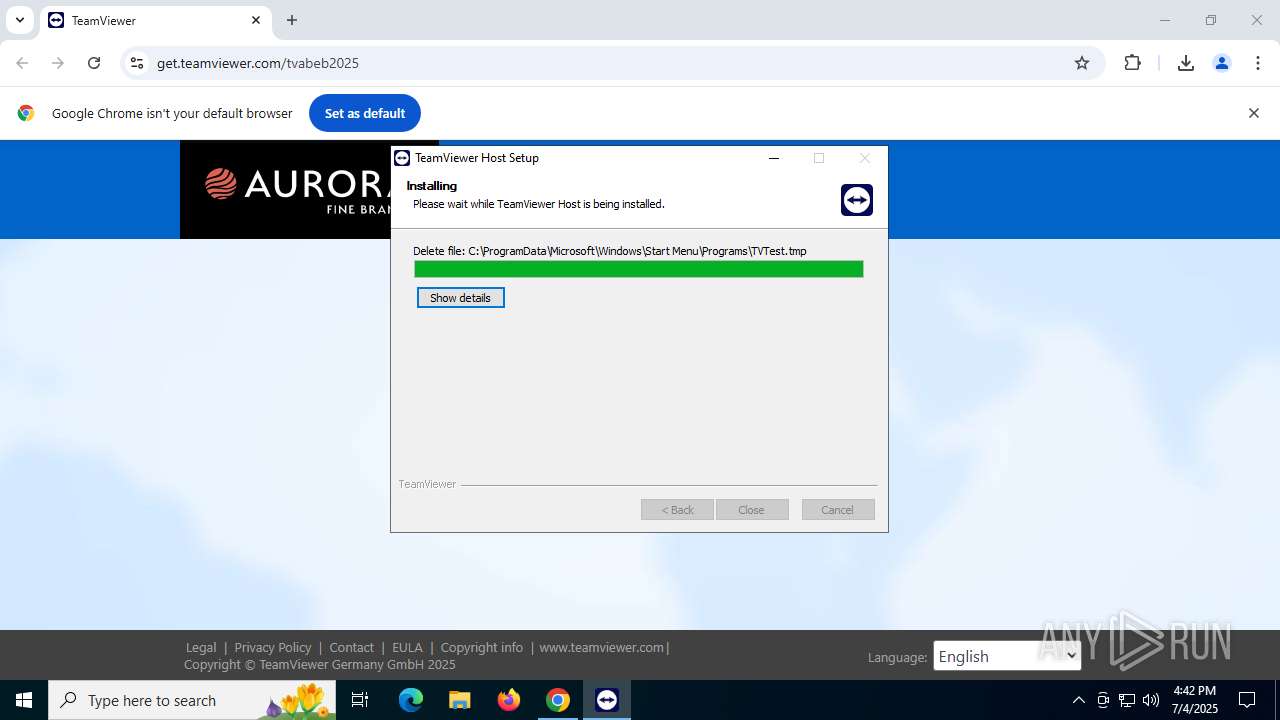Open the Privacy Policy link

273,648
